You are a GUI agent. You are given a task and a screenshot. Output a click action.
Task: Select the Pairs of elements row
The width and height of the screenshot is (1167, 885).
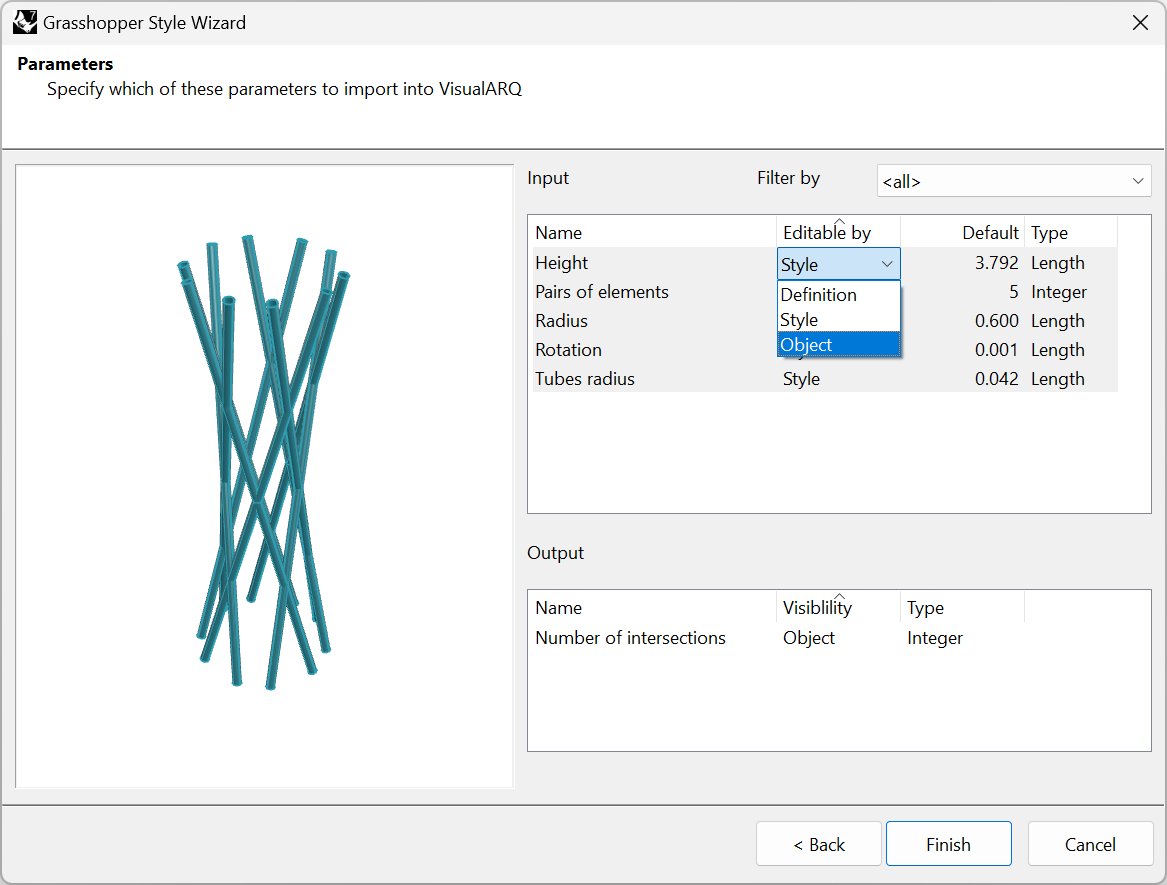point(825,292)
